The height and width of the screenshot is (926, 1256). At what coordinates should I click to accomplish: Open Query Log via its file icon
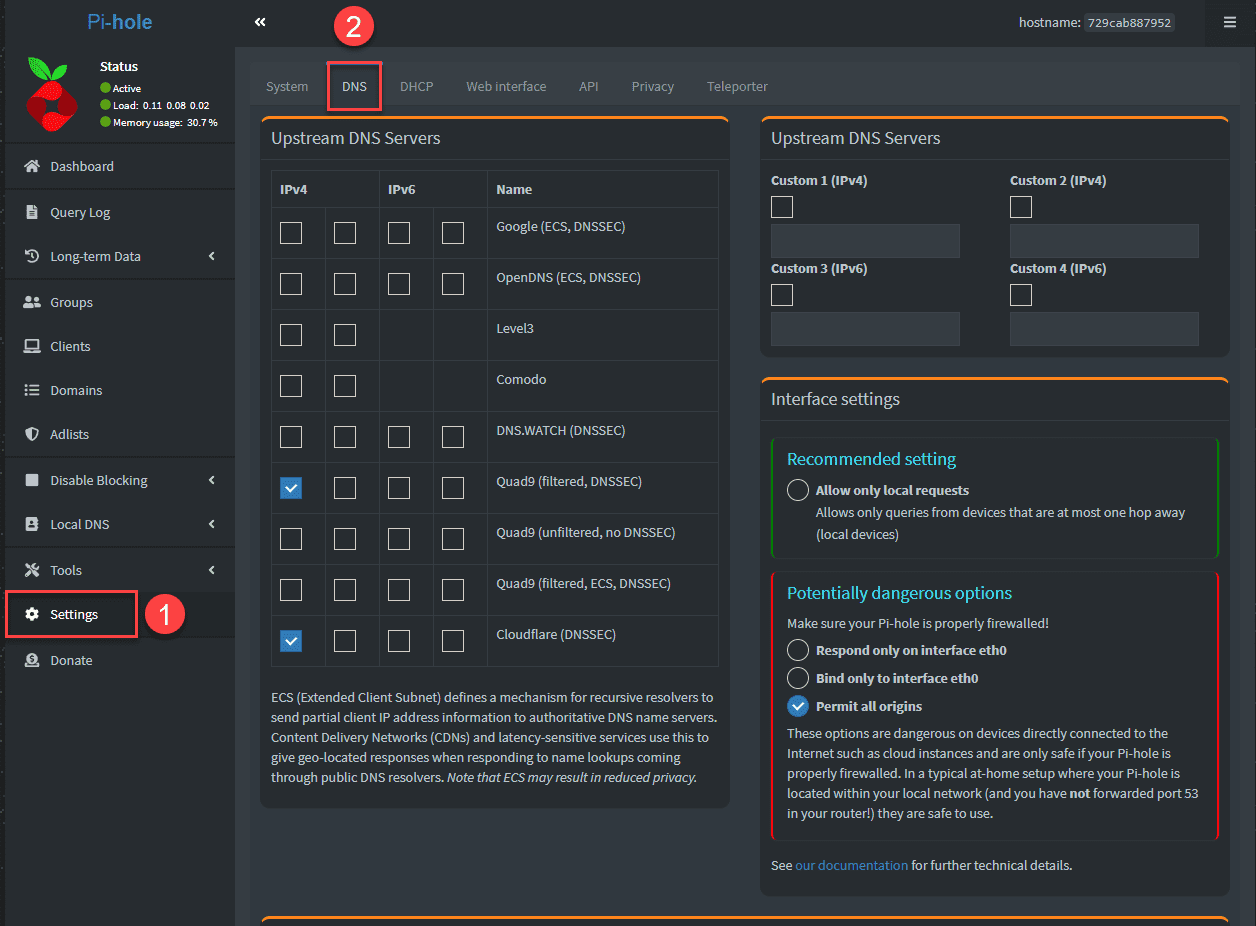32,212
